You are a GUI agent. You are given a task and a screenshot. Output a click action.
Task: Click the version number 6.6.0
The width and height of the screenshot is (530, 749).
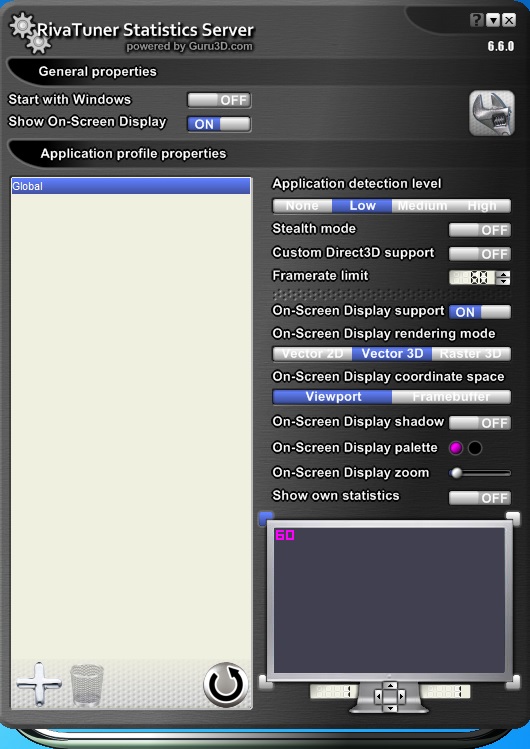[501, 46]
